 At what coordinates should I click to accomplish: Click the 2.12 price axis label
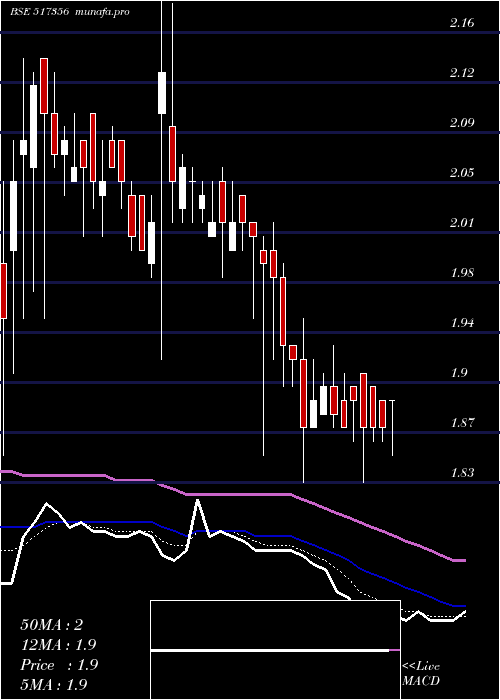[462, 72]
